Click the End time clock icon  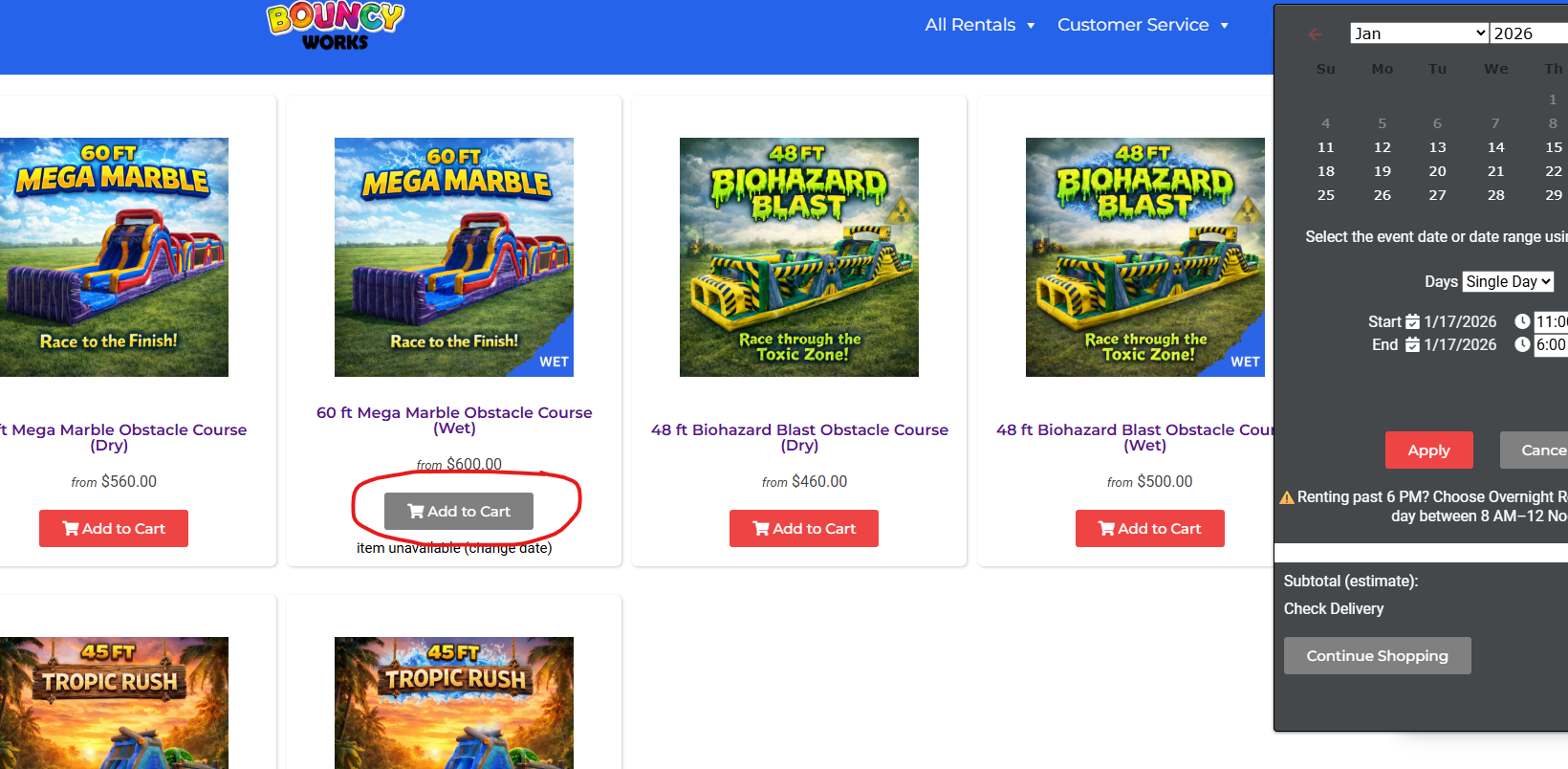pyautogui.click(x=1522, y=344)
